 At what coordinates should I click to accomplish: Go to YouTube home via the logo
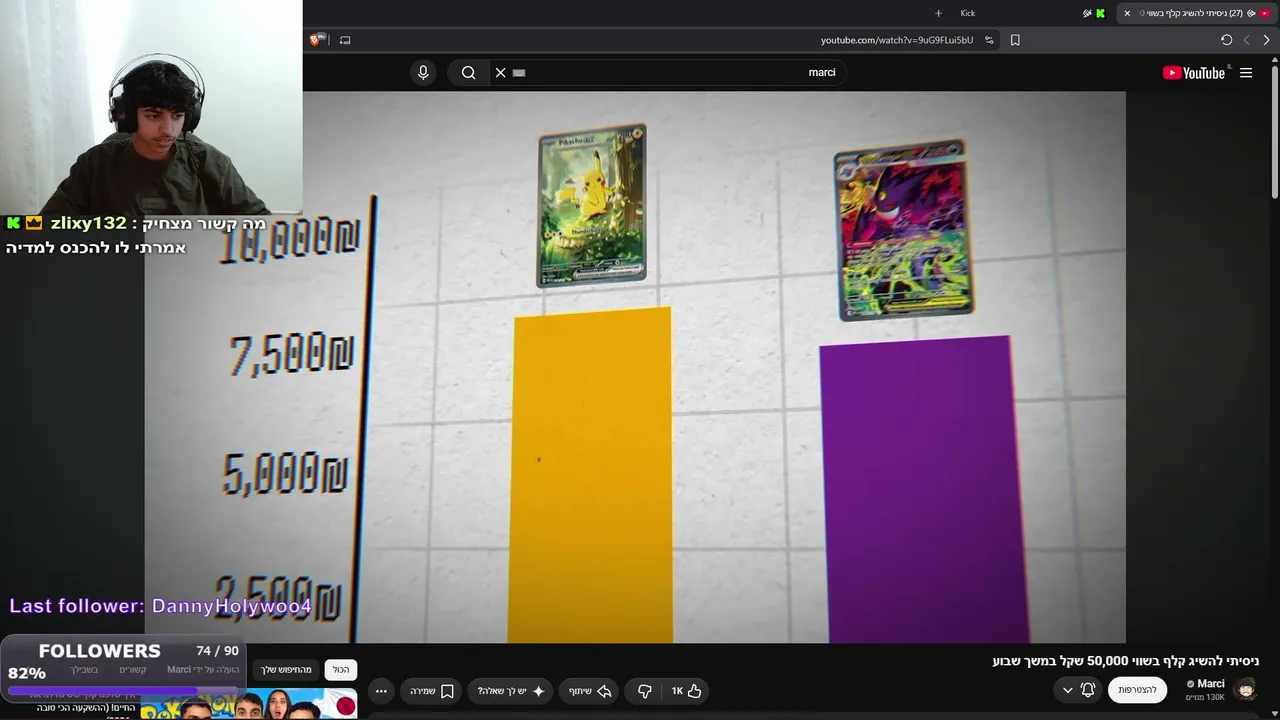coord(1194,73)
